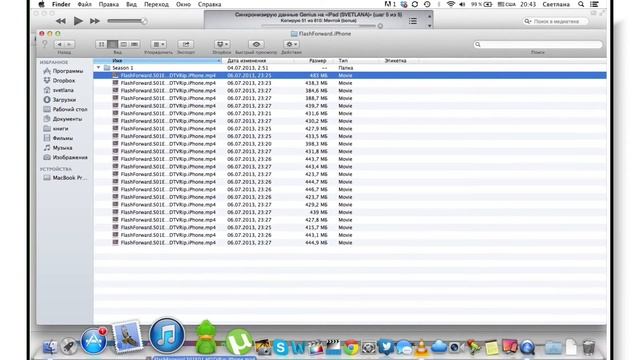This screenshot has height=360, width=640.
Task: Sort by the Дата изменения column
Action: point(258,60)
